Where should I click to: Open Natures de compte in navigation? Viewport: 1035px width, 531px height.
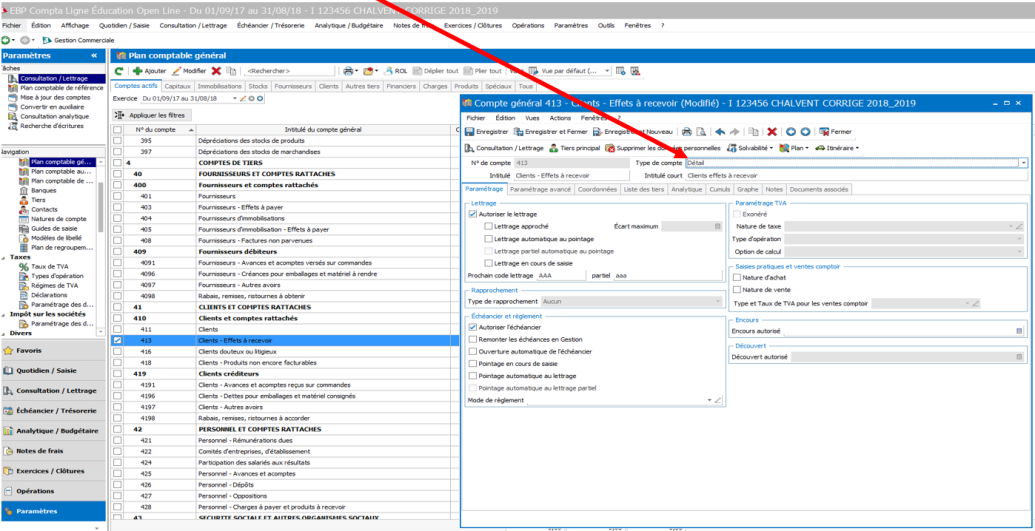[x=58, y=219]
